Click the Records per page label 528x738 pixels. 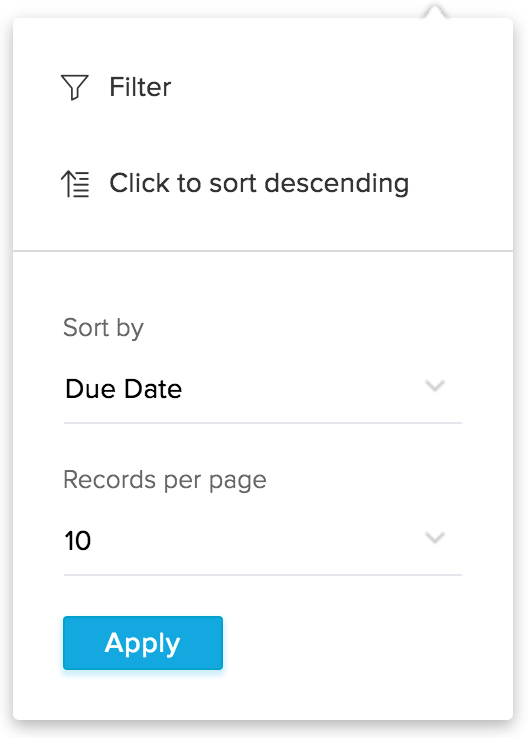point(165,480)
